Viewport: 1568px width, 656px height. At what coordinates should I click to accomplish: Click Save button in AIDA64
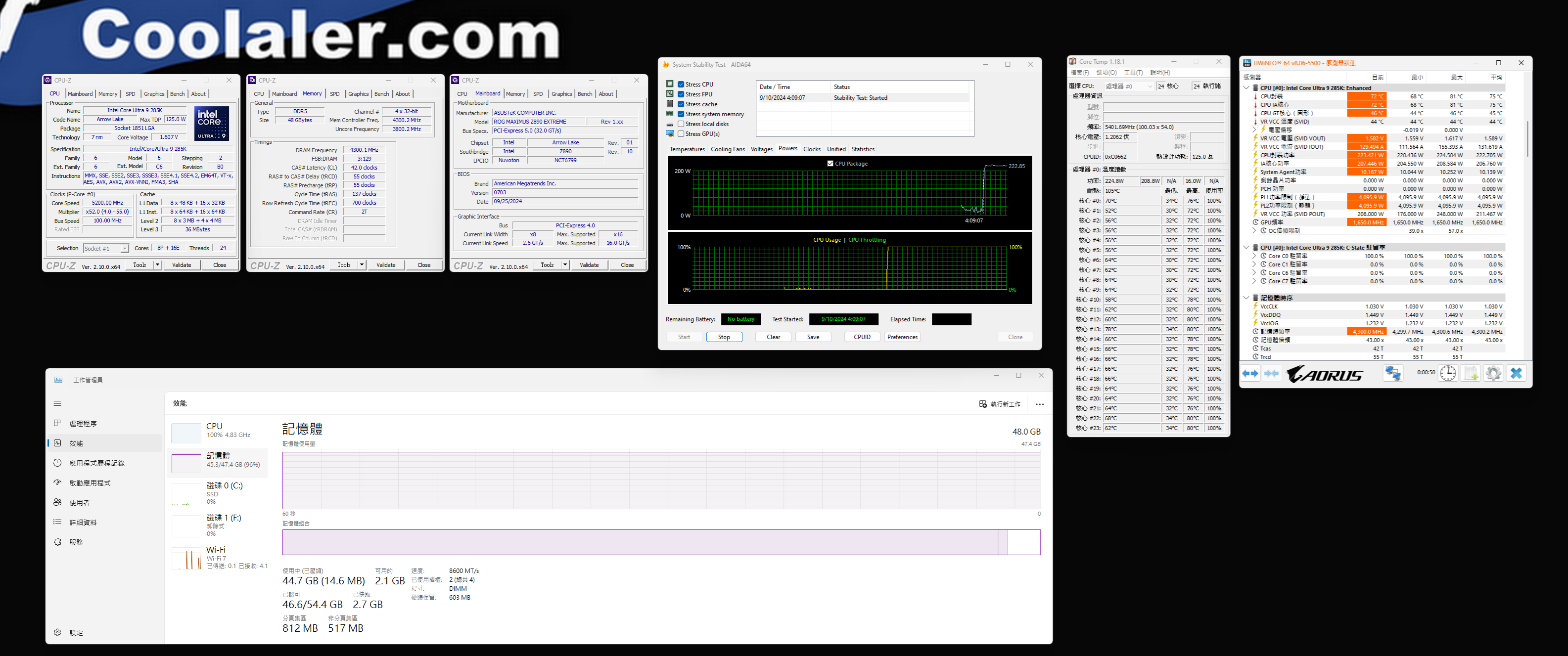pos(813,337)
